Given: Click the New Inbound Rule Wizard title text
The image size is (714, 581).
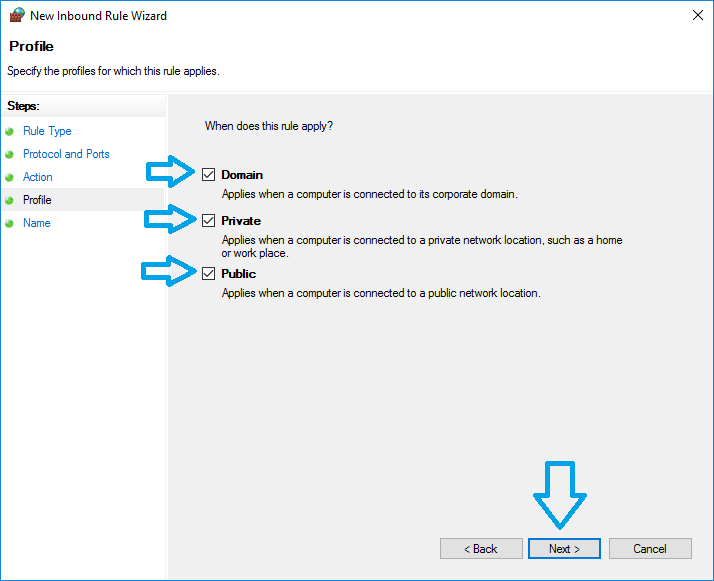Looking at the screenshot, I should coord(98,16).
